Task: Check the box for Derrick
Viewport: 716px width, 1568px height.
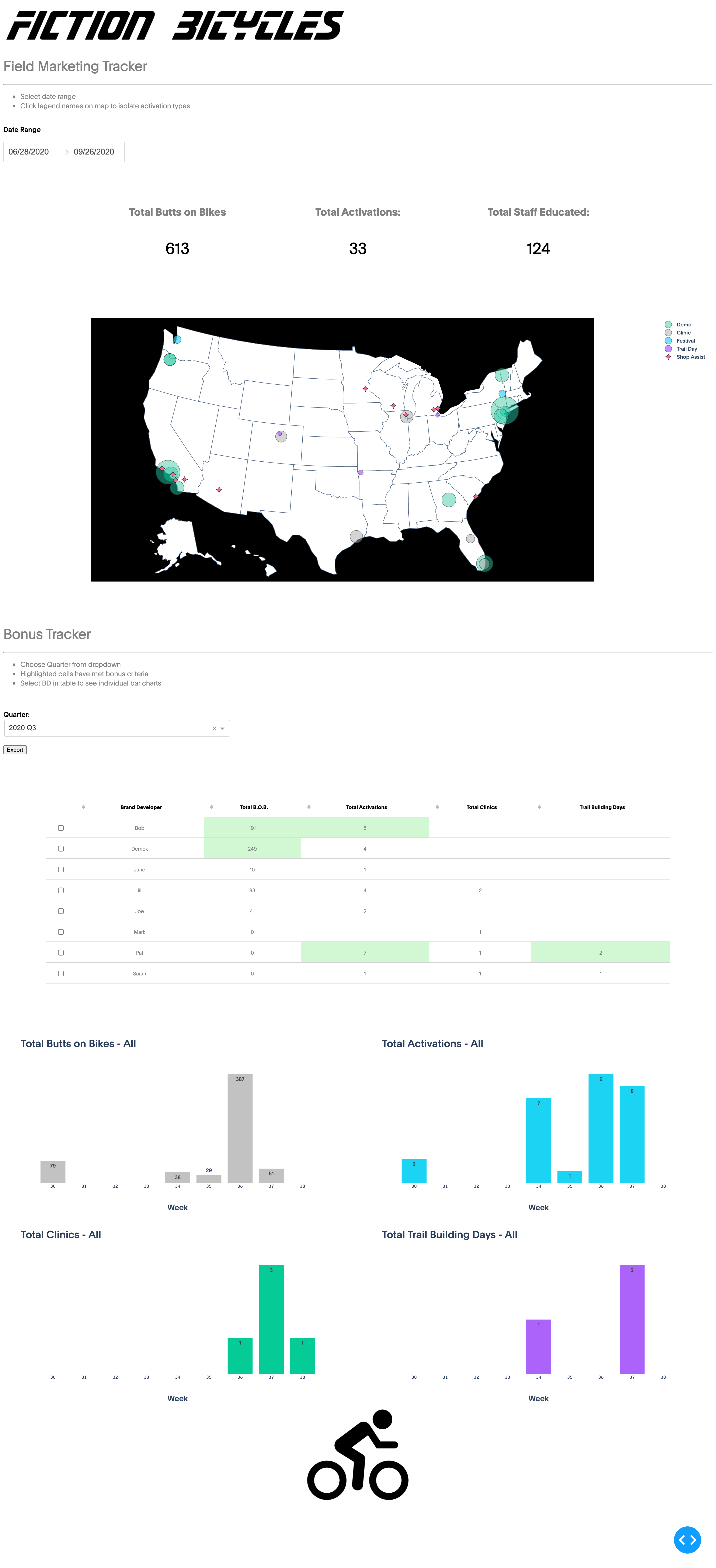Action: [61, 849]
